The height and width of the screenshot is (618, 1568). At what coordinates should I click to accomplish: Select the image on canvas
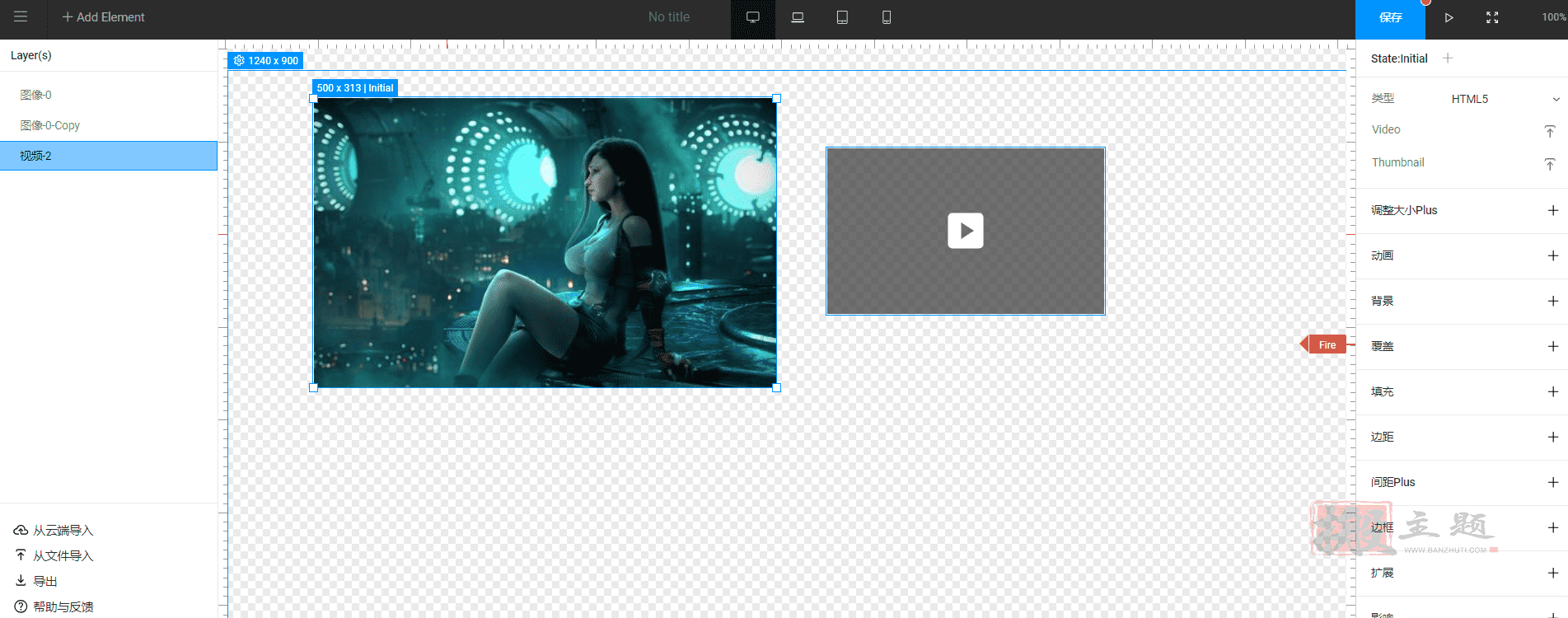click(545, 242)
